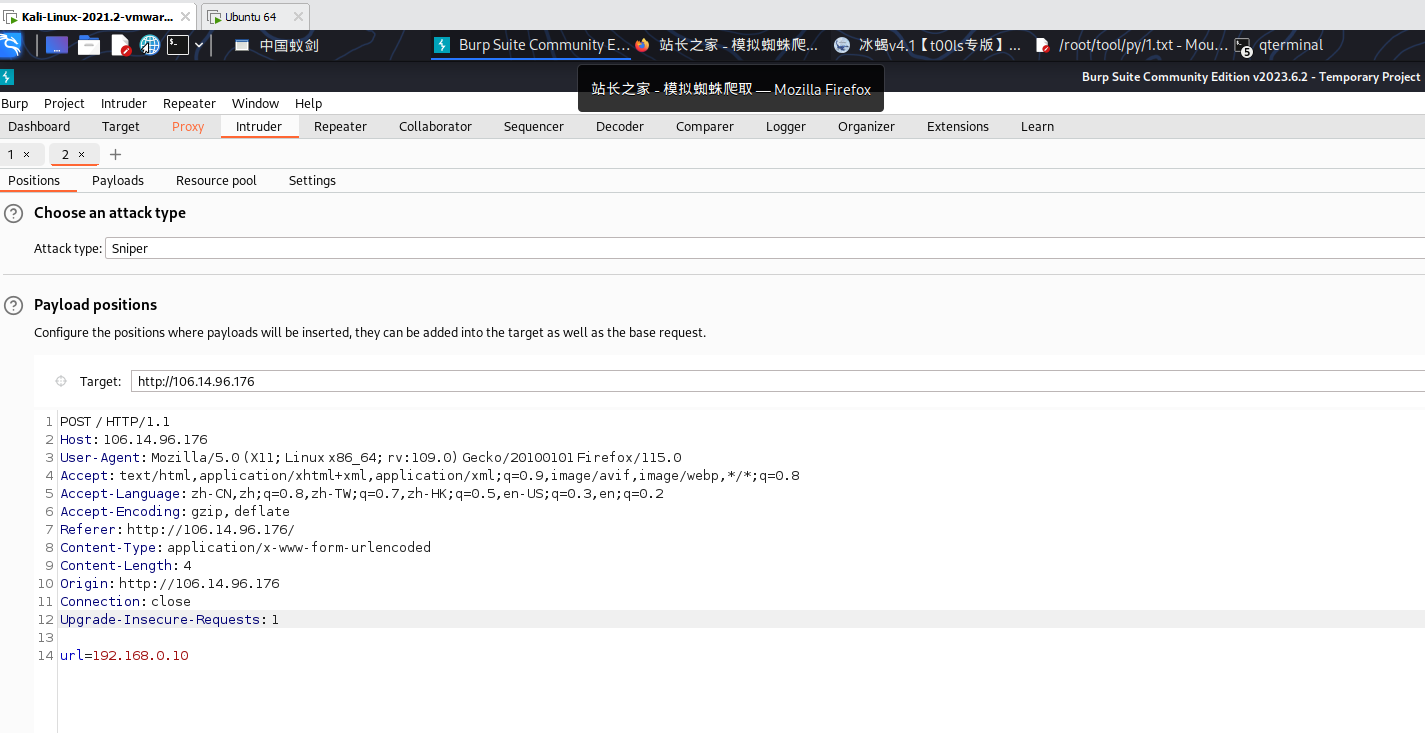Screen dimensions: 1425x733
Task: Go to the Repeater main tab
Action: (340, 126)
